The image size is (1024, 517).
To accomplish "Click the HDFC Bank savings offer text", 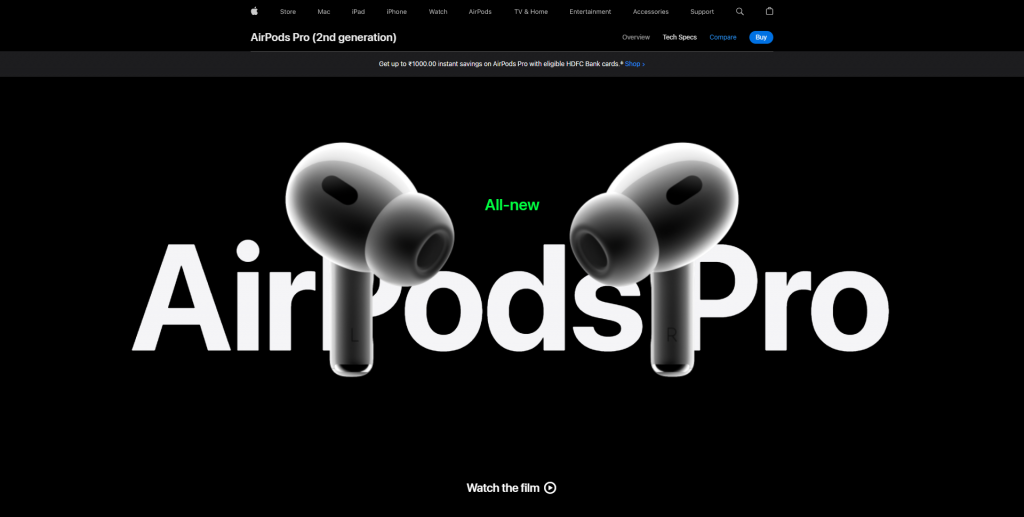I will (x=500, y=64).
